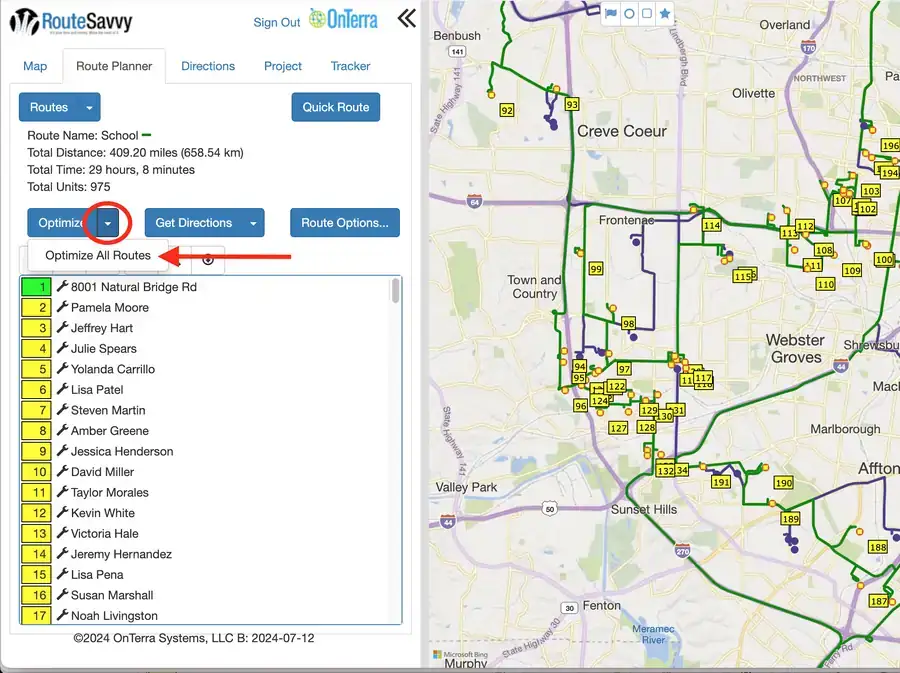Image resolution: width=900 pixels, height=673 pixels.
Task: Choose Optimize All Routes menu entry
Action: click(98, 255)
